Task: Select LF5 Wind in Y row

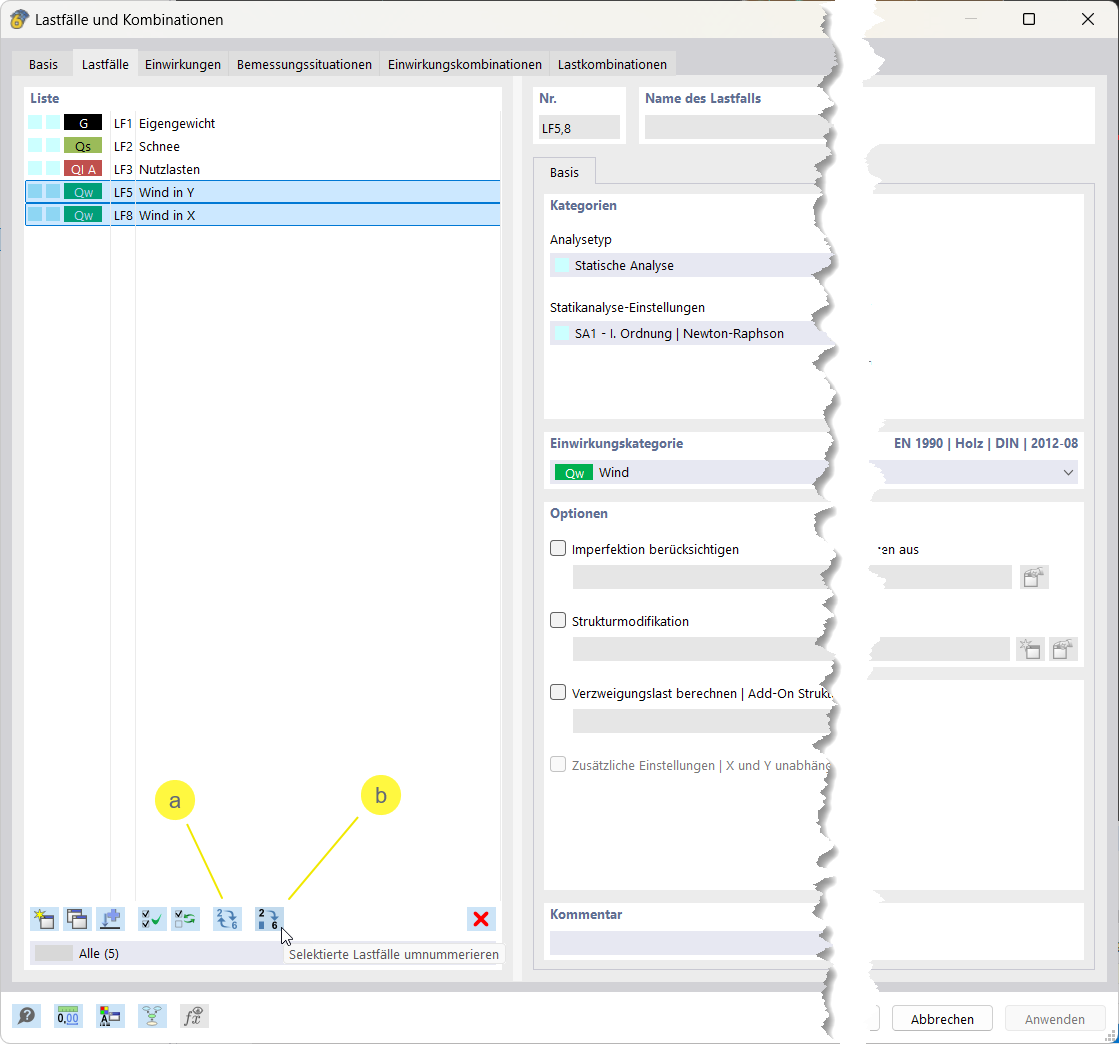Action: 263,191
